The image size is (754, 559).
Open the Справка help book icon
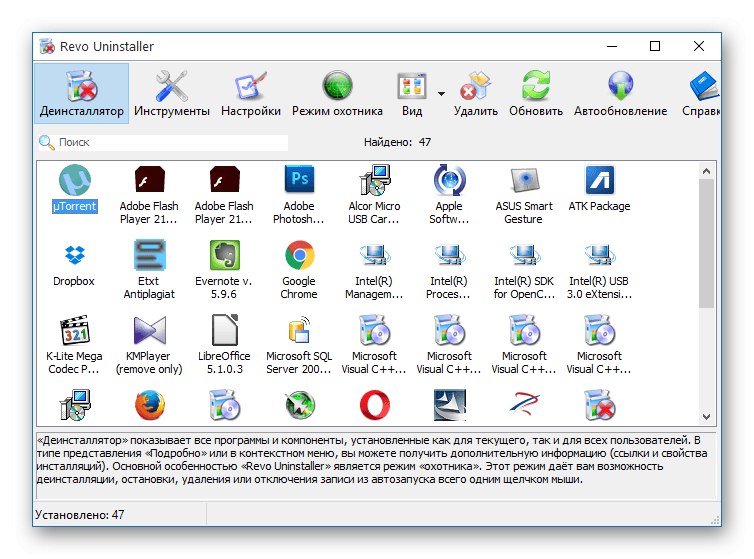pyautogui.click(x=704, y=86)
